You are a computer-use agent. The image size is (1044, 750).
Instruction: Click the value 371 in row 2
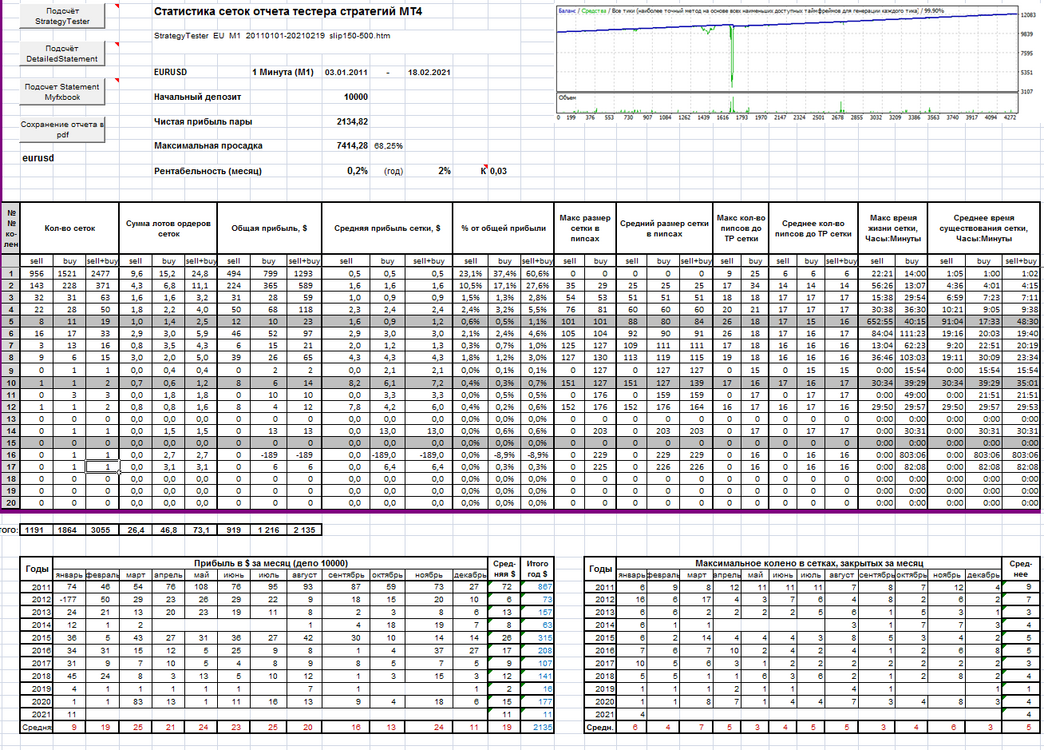pos(103,285)
